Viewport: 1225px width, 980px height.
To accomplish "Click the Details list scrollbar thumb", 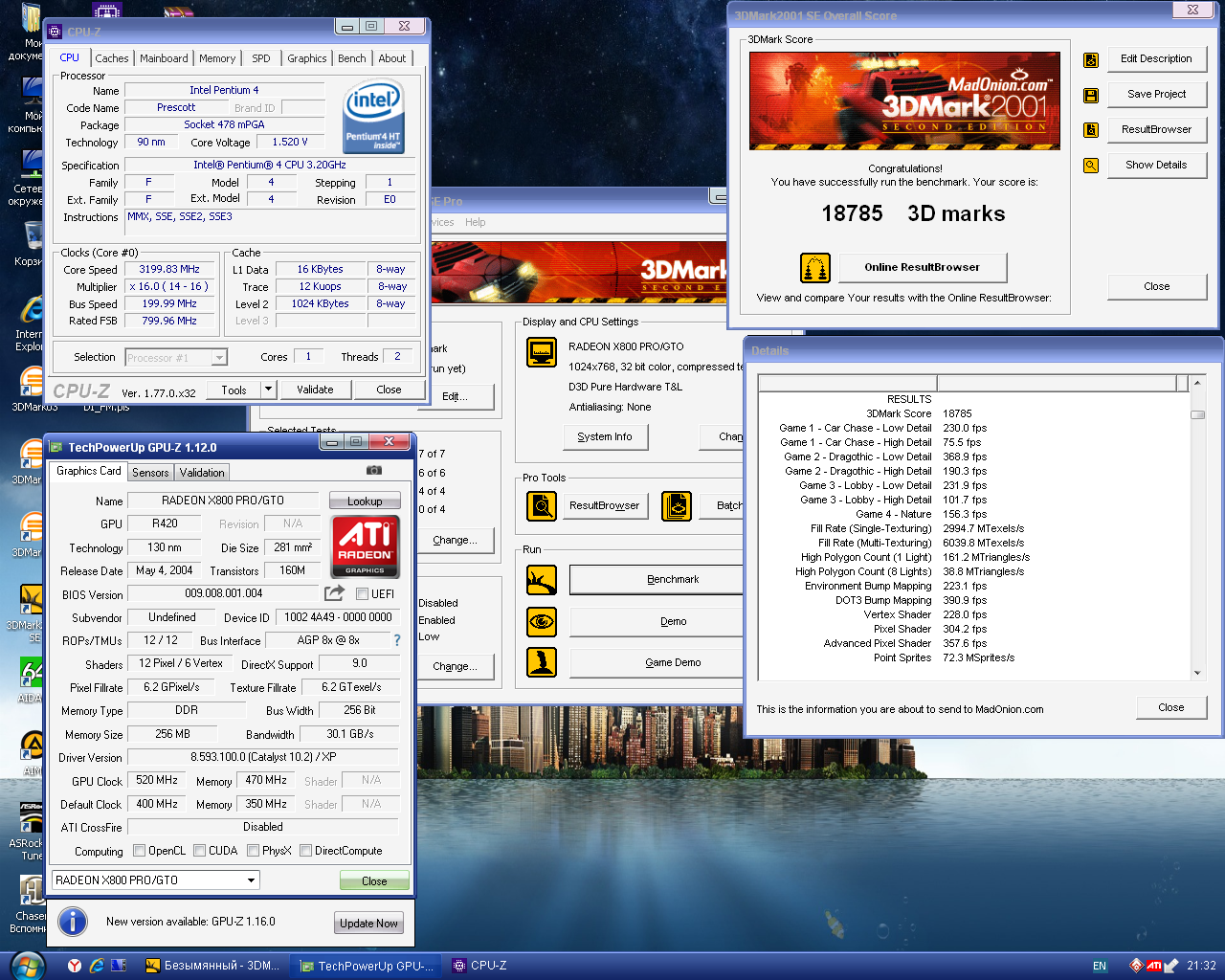I will (1197, 415).
